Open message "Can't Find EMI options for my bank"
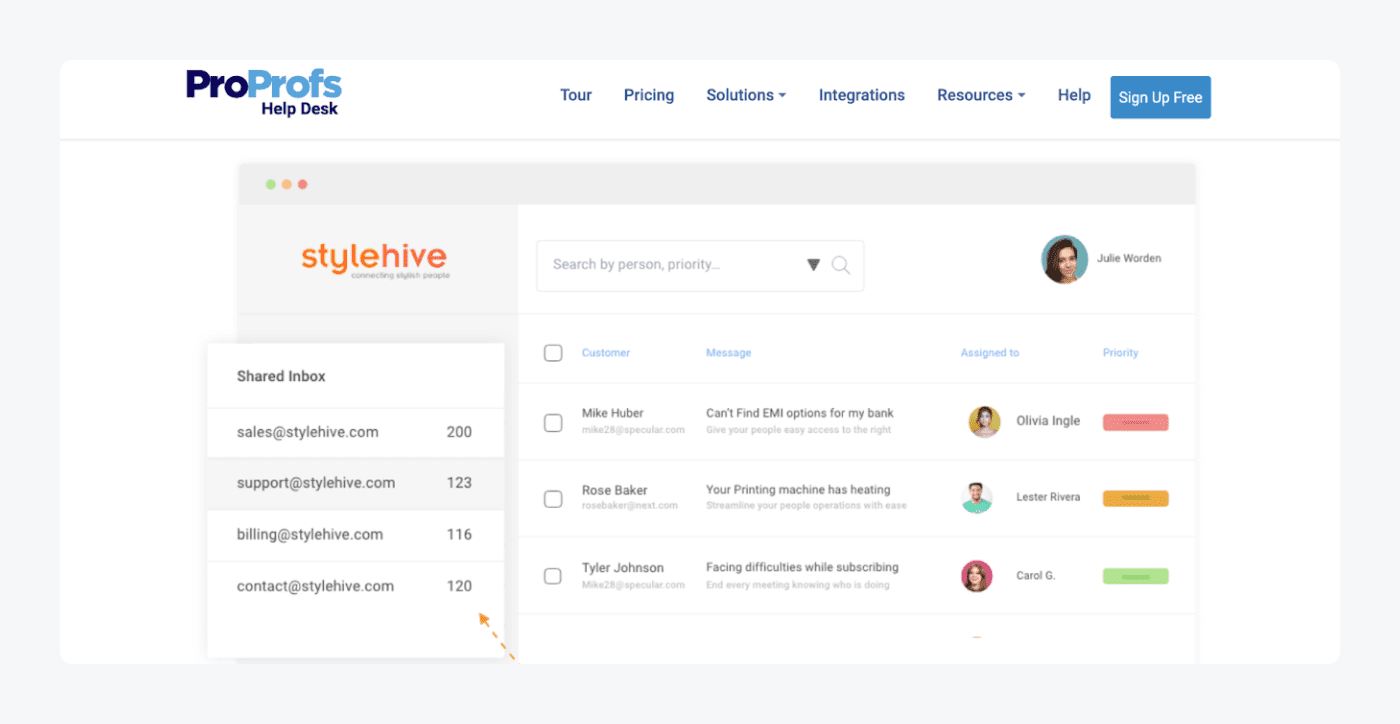Image resolution: width=1400 pixels, height=724 pixels. click(800, 413)
